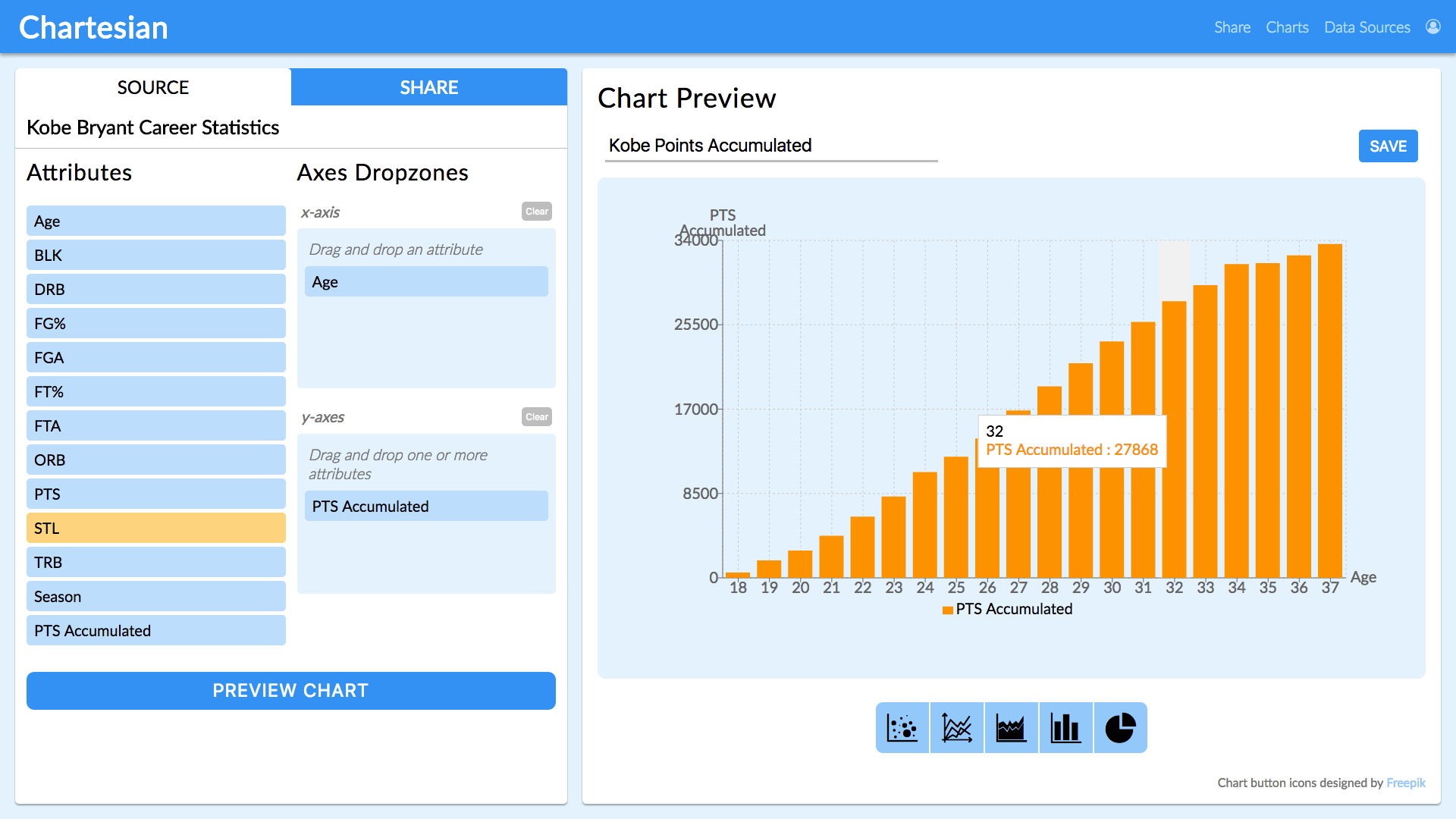Click the Season attribute item
This screenshot has height=819, width=1456.
pyautogui.click(x=155, y=596)
